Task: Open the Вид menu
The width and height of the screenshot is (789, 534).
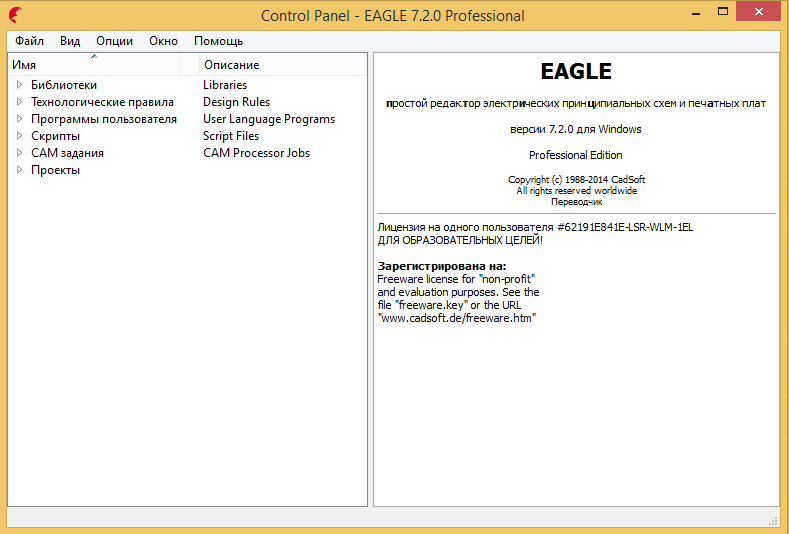Action: tap(70, 41)
